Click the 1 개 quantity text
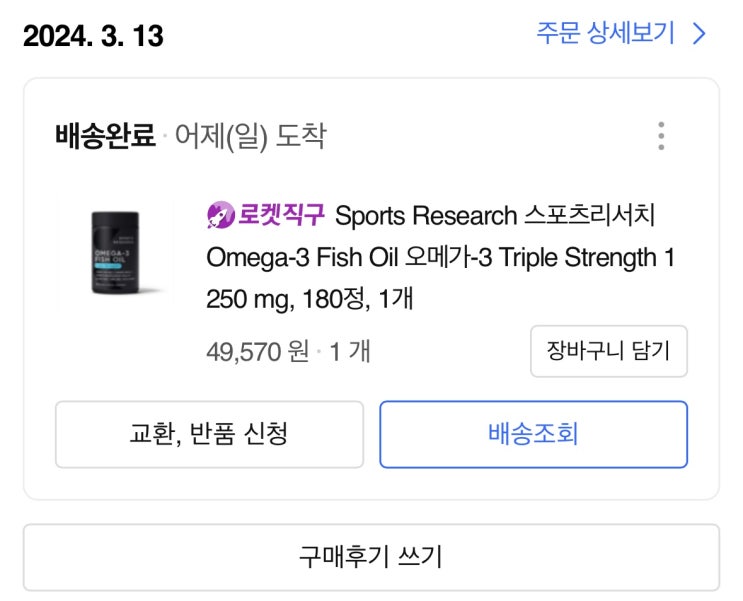Image resolution: width=743 pixels, height=601 pixels. click(x=350, y=352)
